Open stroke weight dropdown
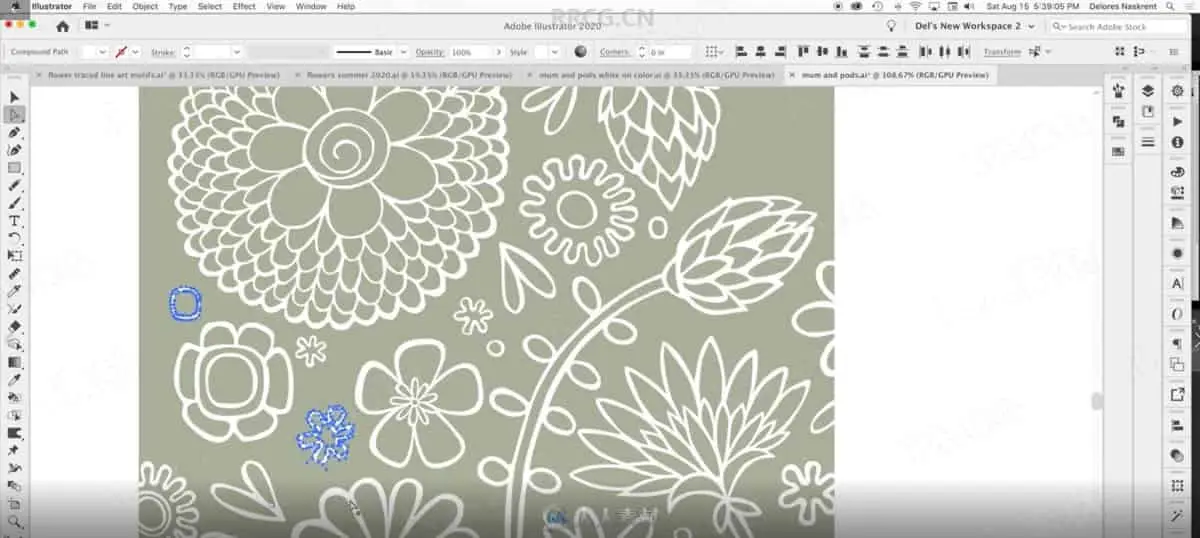 [x=236, y=51]
